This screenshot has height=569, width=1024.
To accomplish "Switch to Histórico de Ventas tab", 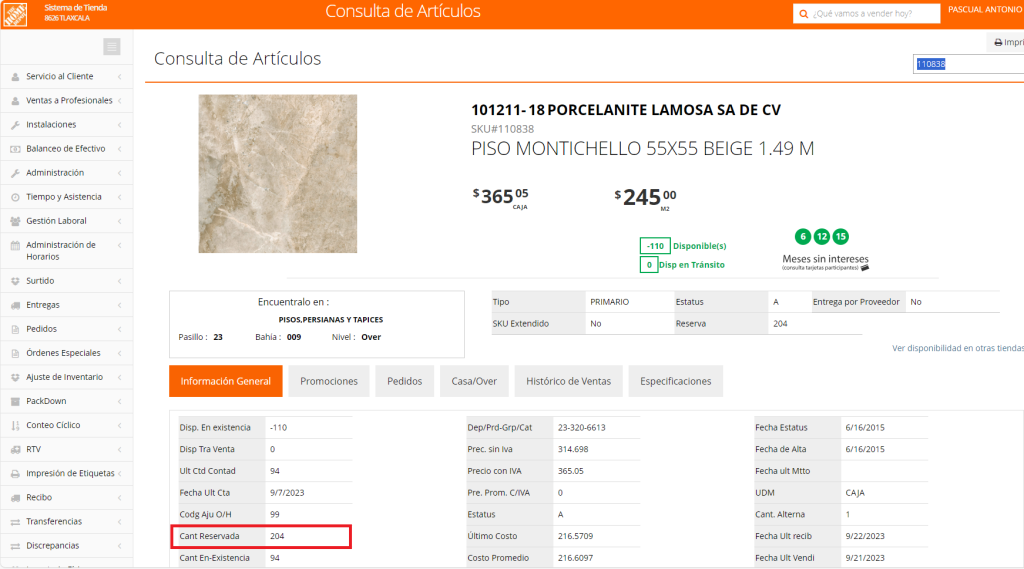I will (x=568, y=381).
